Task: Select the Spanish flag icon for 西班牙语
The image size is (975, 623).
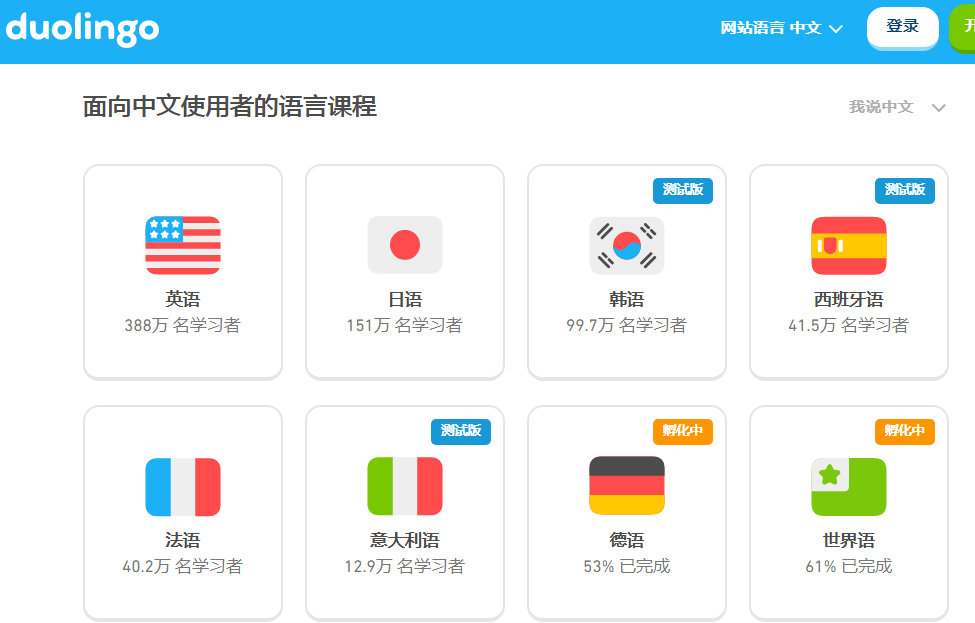Action: tap(848, 244)
